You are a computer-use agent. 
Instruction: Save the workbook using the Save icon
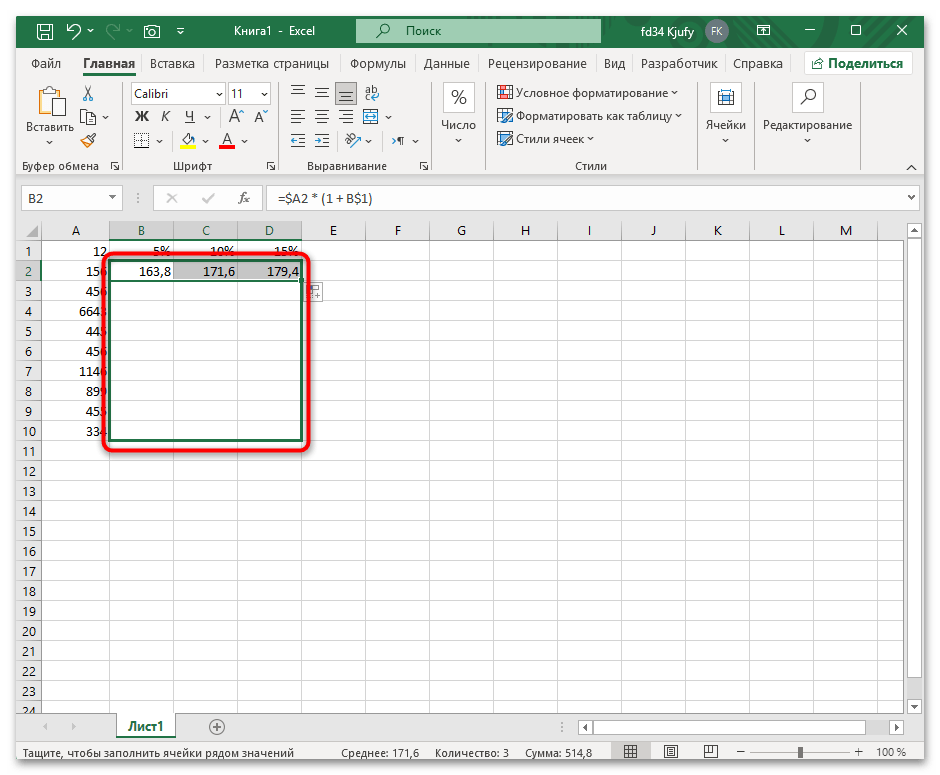point(45,31)
